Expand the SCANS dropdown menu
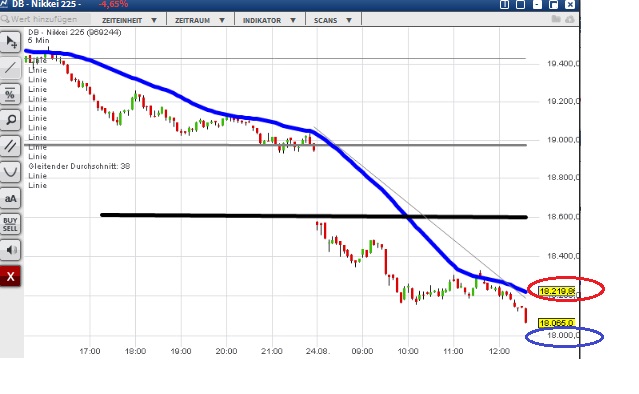This screenshot has height=394, width=639. [333, 20]
